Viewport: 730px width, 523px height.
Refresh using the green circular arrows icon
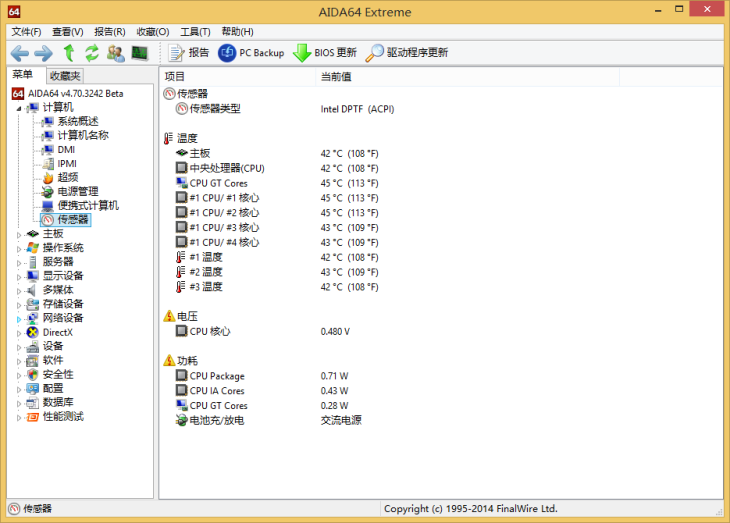tap(92, 53)
